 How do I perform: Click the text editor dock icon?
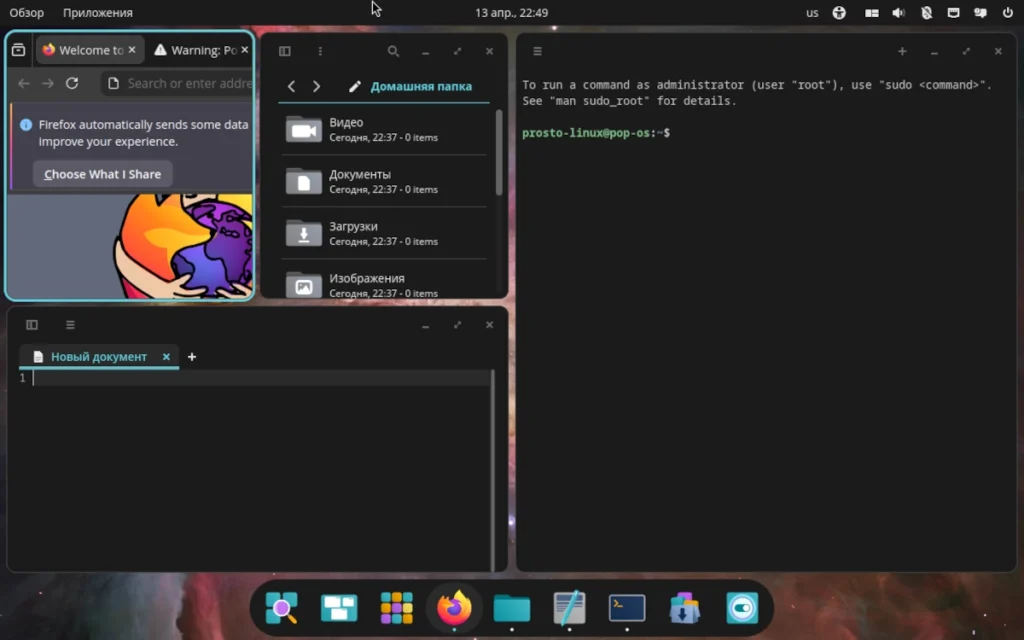(x=569, y=608)
